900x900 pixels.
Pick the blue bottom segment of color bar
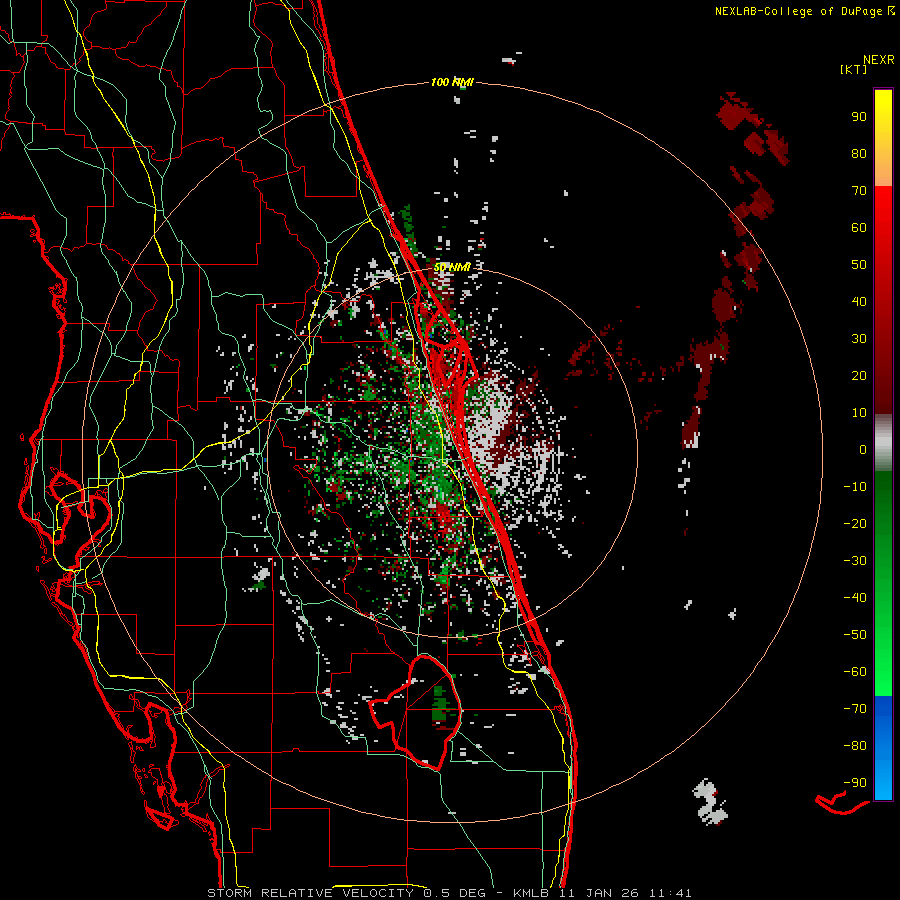coord(883,747)
